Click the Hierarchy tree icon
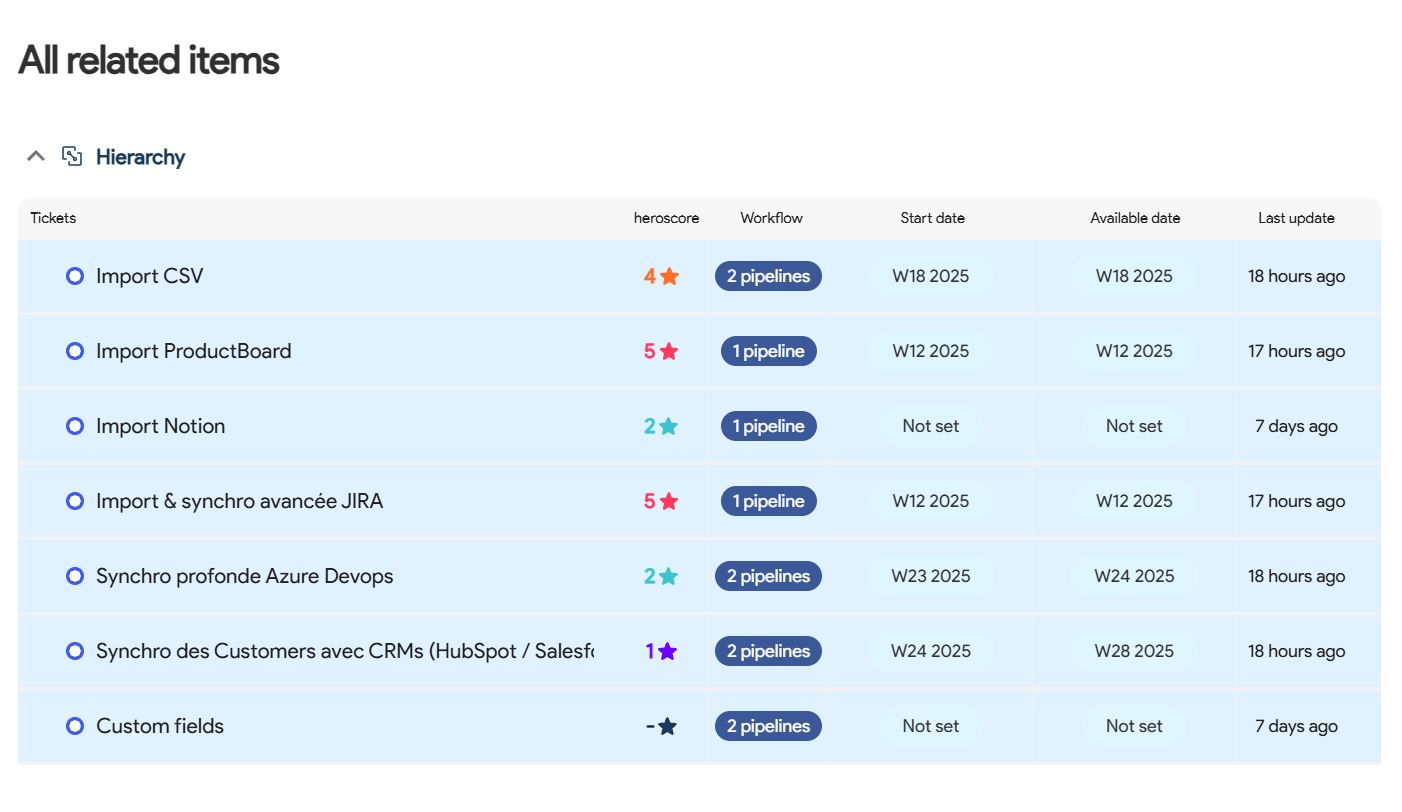This screenshot has height=812, width=1402. (72, 156)
